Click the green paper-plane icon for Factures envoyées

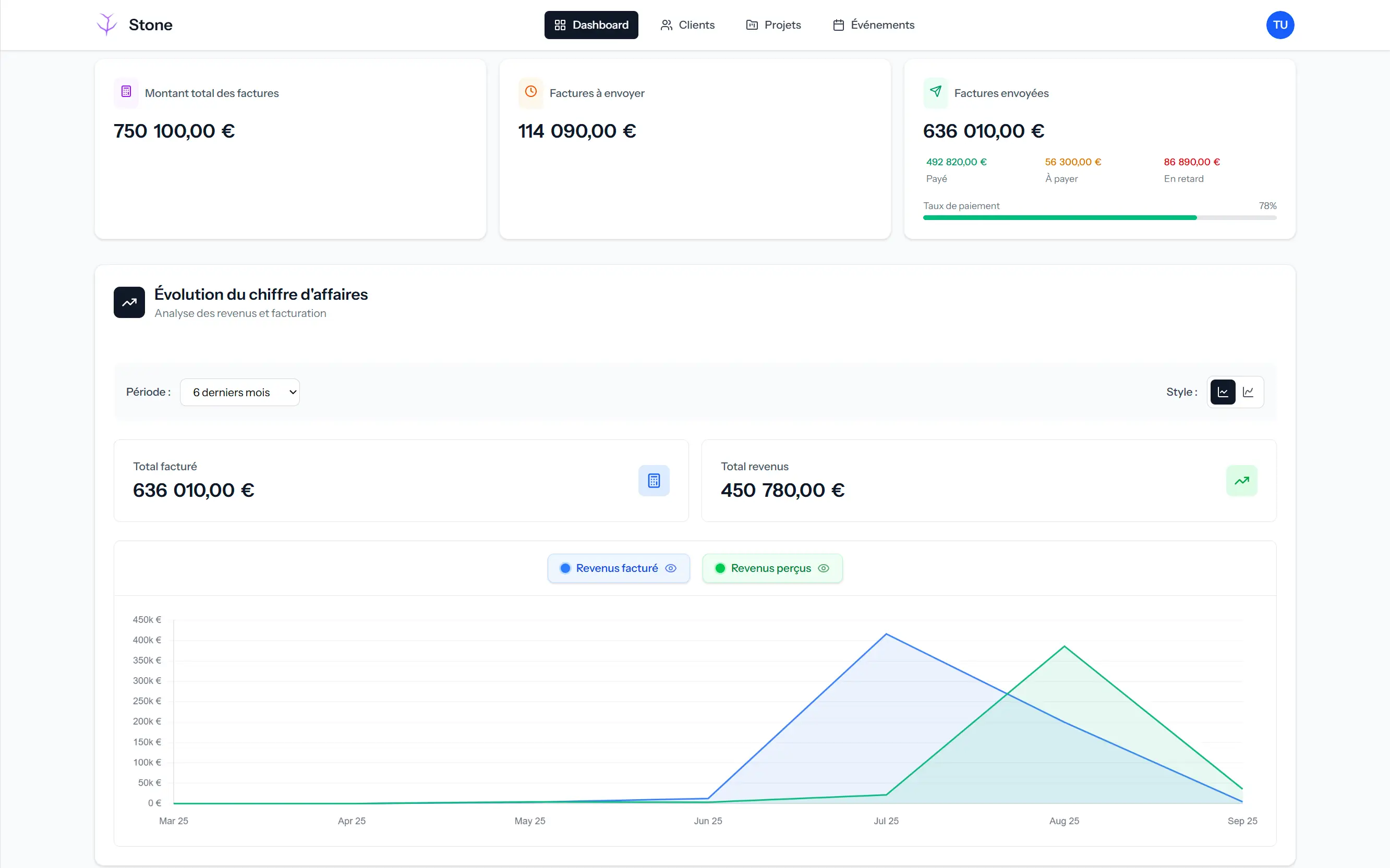click(x=936, y=92)
